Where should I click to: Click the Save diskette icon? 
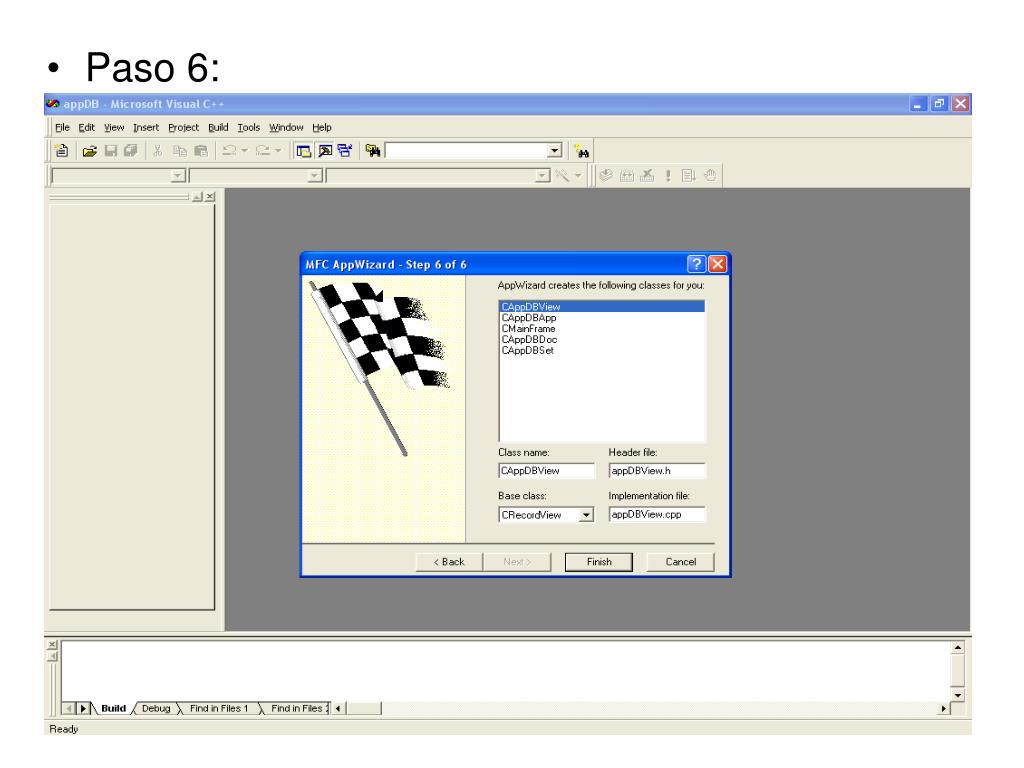[x=110, y=151]
